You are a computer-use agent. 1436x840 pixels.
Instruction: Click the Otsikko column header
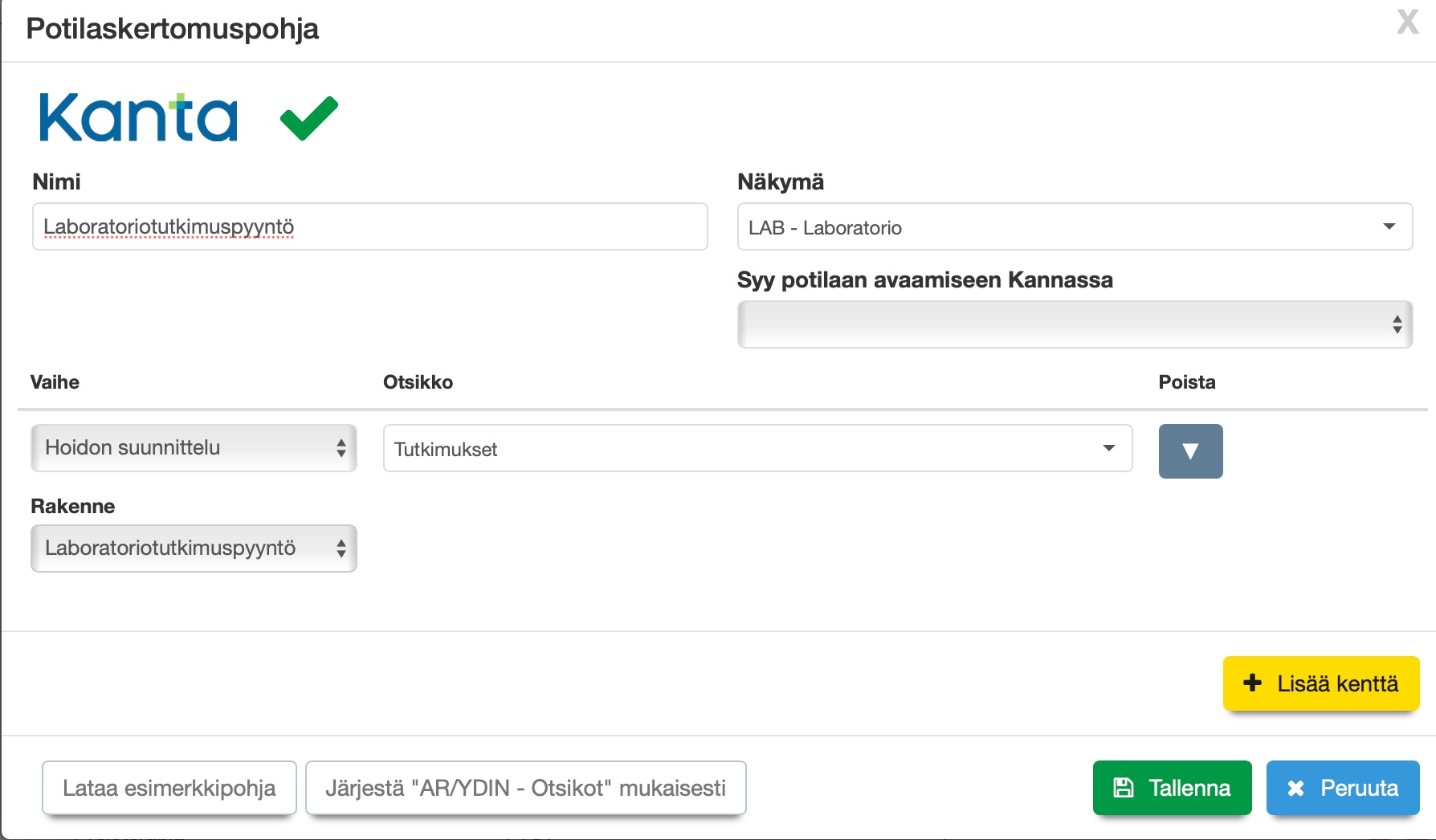point(418,382)
